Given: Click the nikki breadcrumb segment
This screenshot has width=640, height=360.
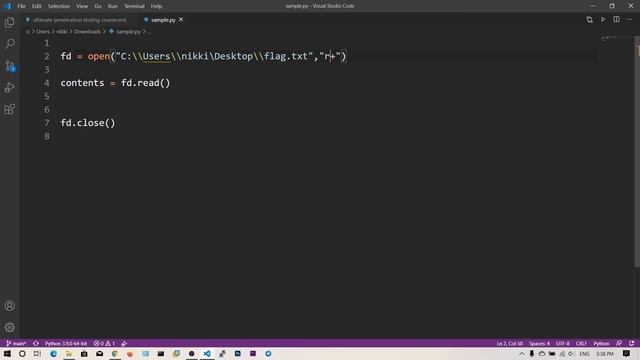Looking at the screenshot, I should tap(62, 31).
